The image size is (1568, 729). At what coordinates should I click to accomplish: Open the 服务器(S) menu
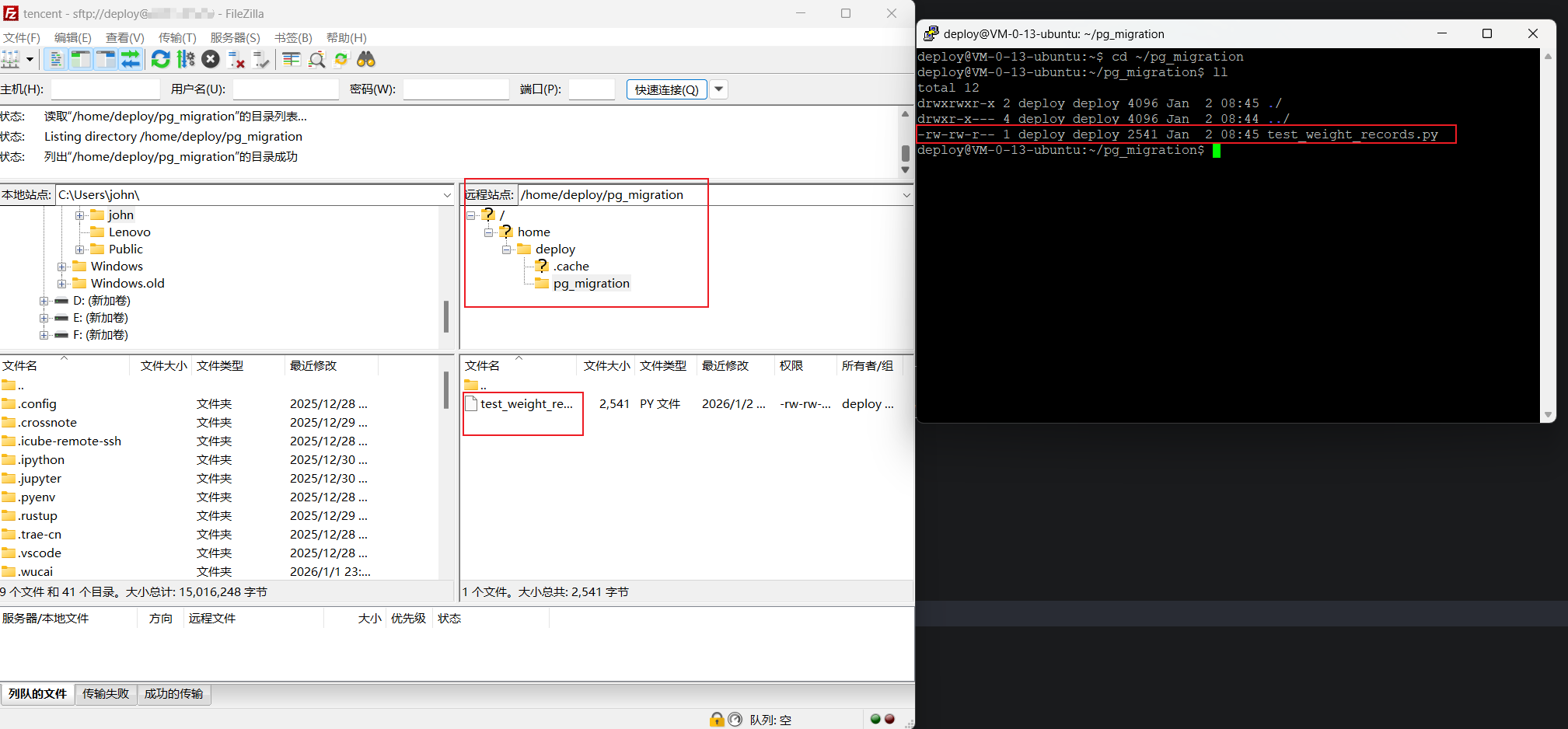click(x=235, y=37)
